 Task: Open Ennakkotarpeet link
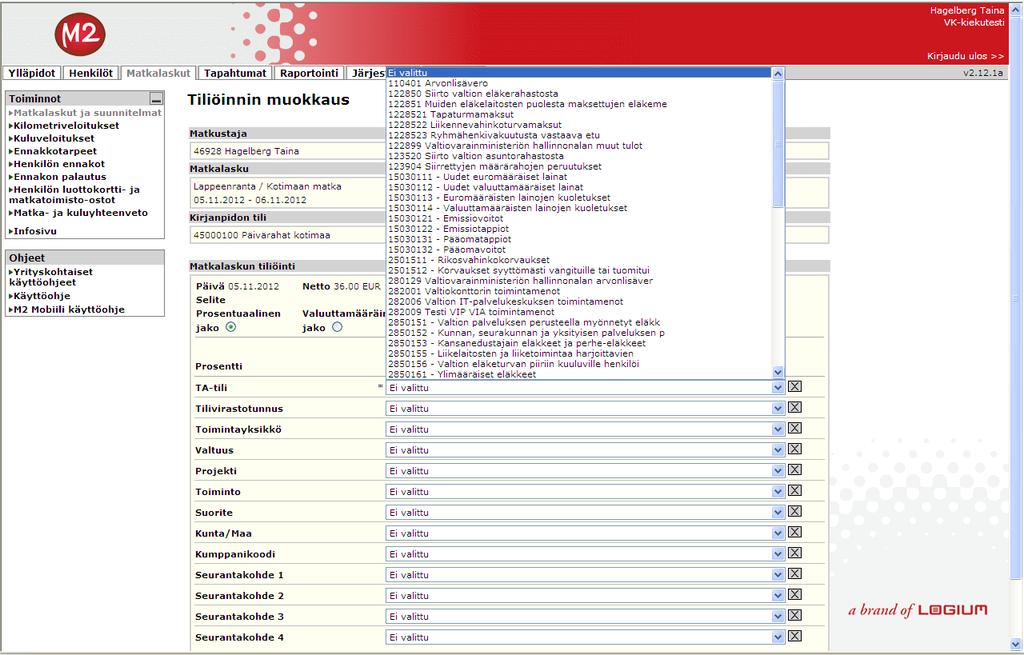point(55,151)
